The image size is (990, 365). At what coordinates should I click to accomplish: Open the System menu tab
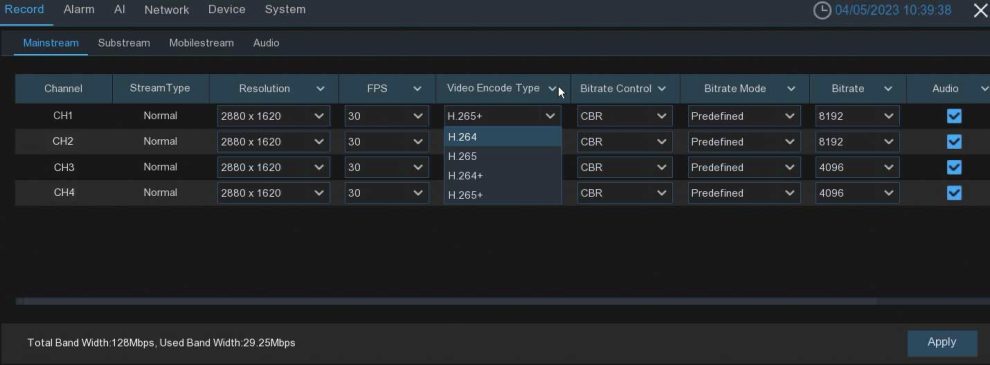coord(285,9)
